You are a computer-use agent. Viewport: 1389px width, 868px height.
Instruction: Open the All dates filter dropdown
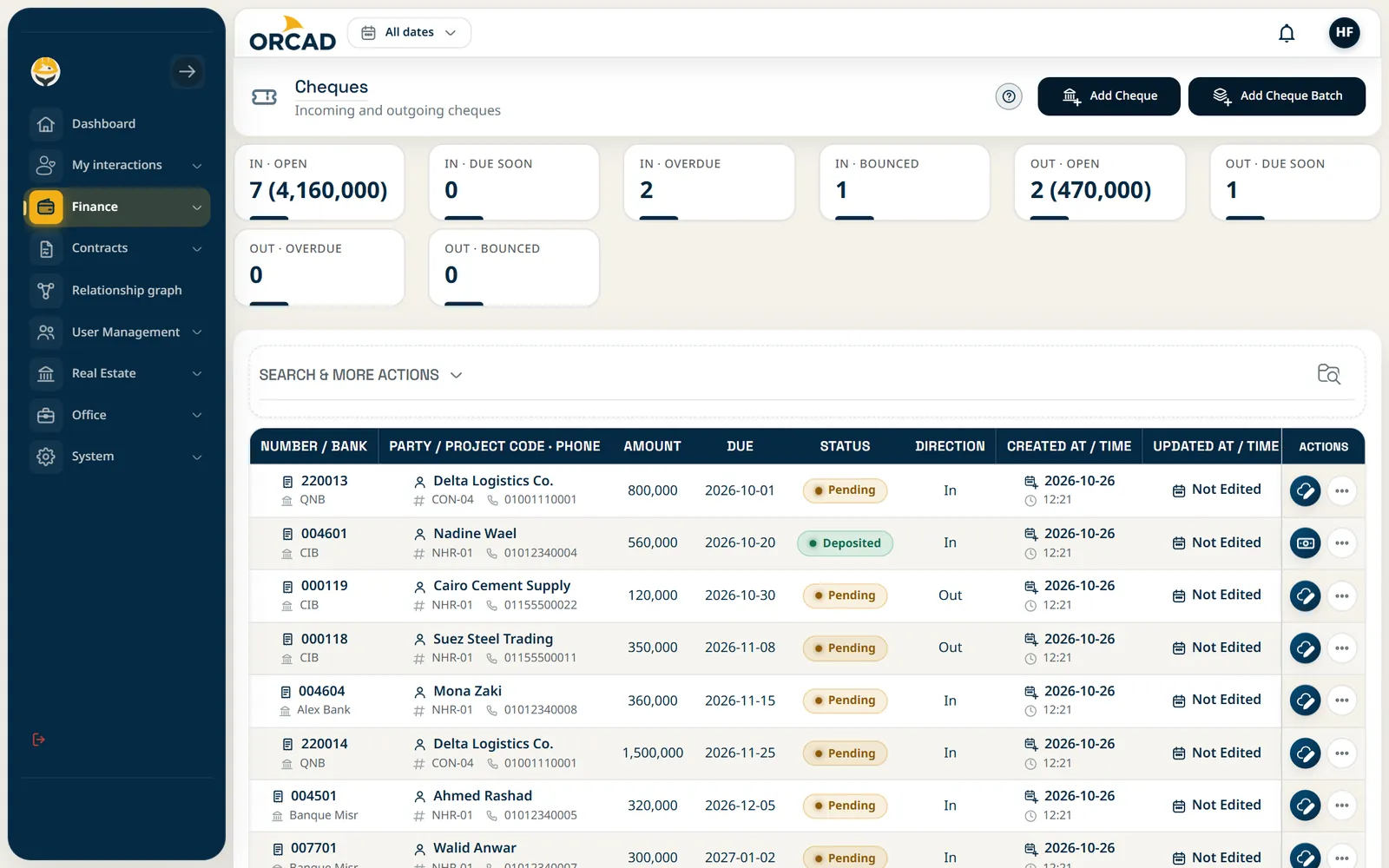(x=409, y=33)
